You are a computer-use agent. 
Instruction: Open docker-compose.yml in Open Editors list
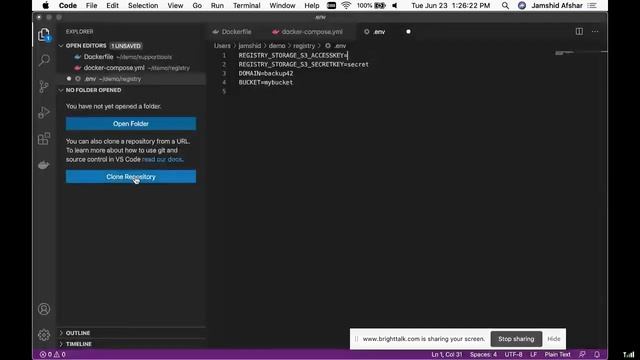tap(131, 68)
